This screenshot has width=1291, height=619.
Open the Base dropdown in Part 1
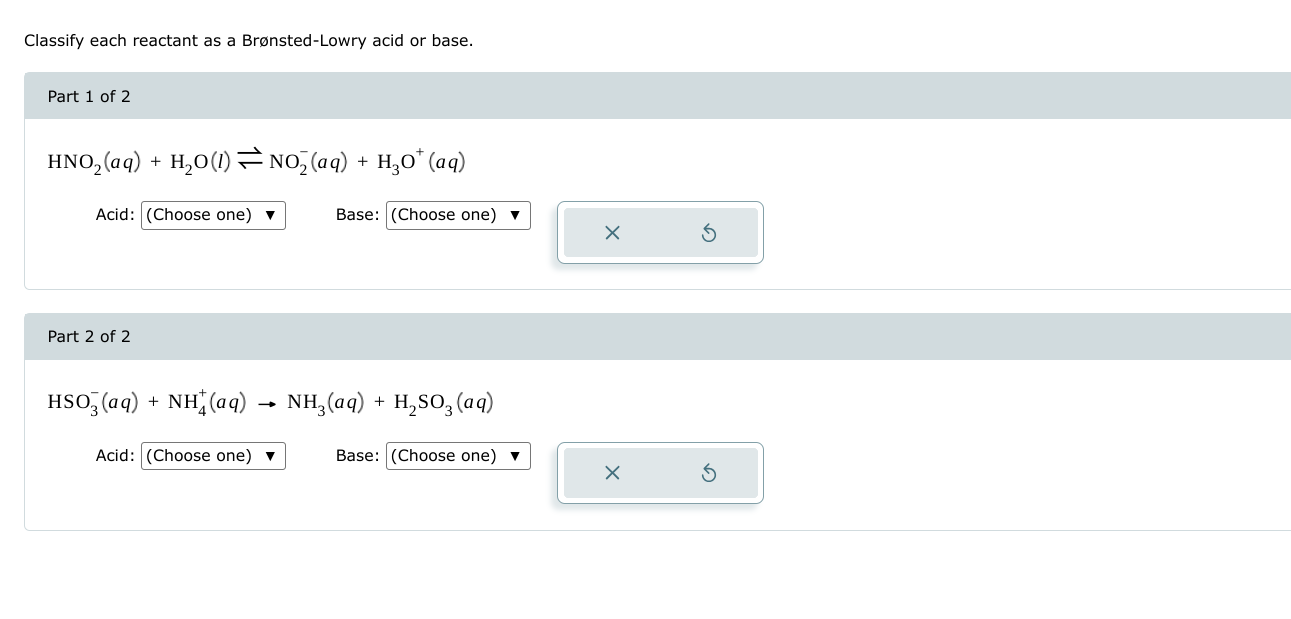coord(458,215)
